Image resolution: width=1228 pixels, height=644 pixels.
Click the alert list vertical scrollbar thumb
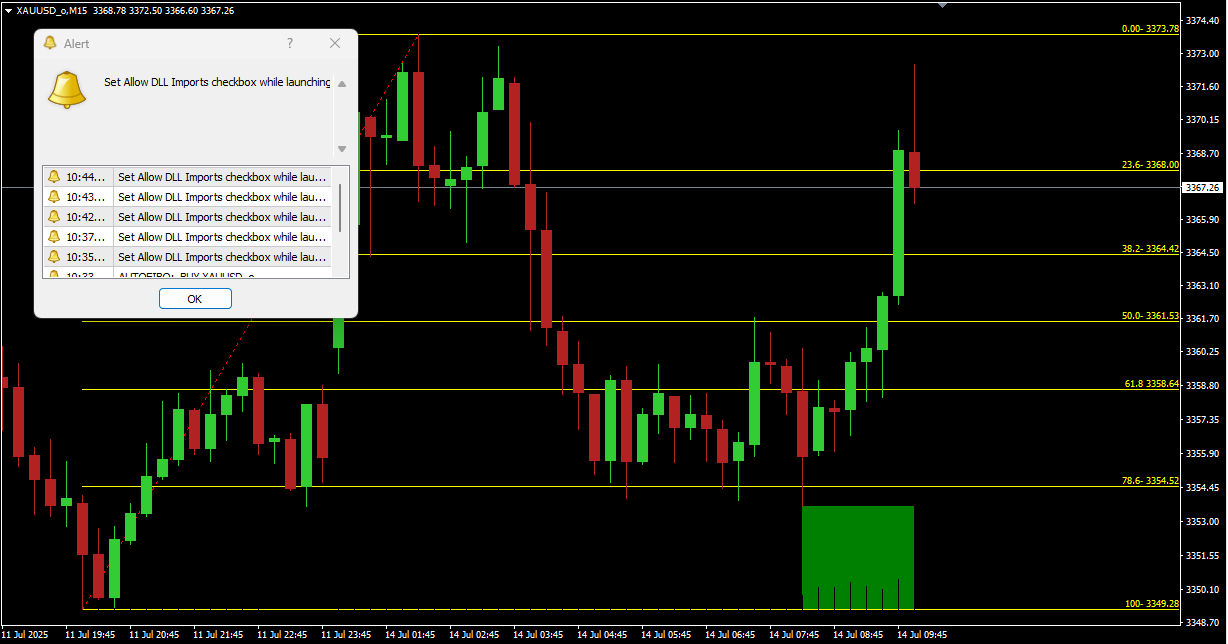click(341, 205)
